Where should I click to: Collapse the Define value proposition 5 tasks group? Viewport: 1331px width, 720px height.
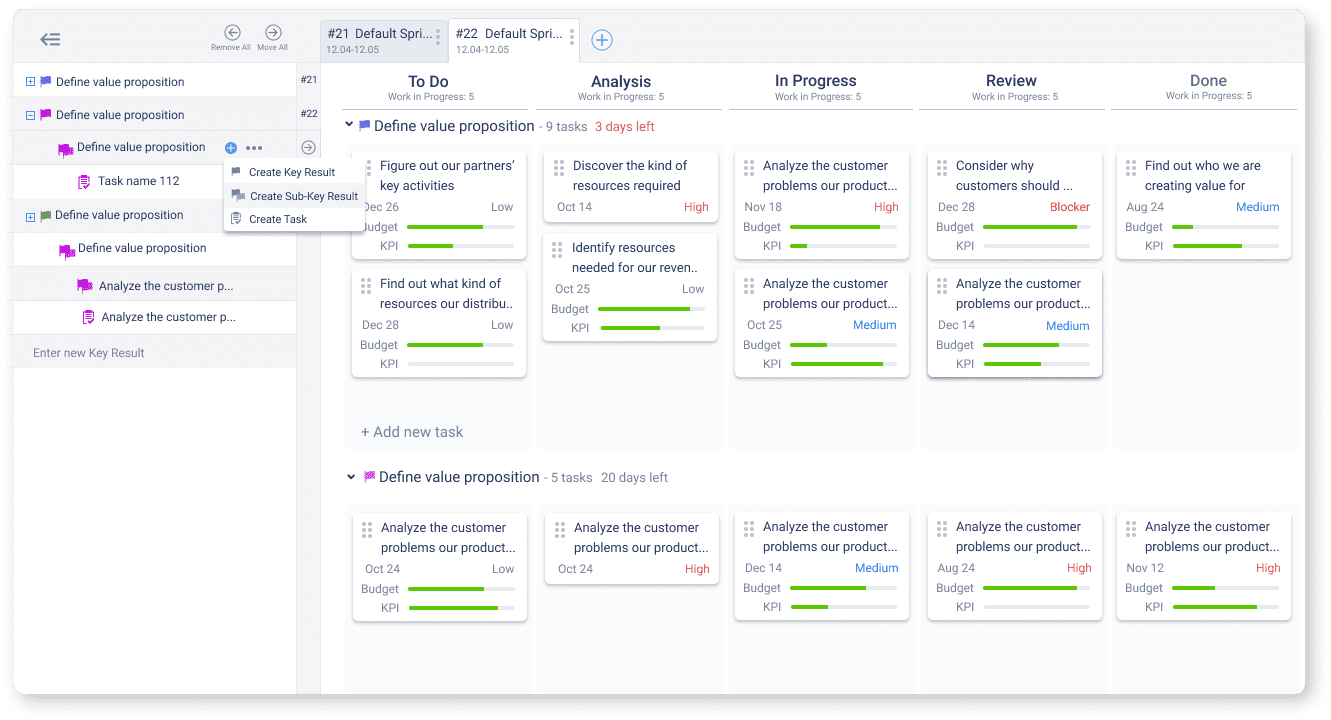351,477
